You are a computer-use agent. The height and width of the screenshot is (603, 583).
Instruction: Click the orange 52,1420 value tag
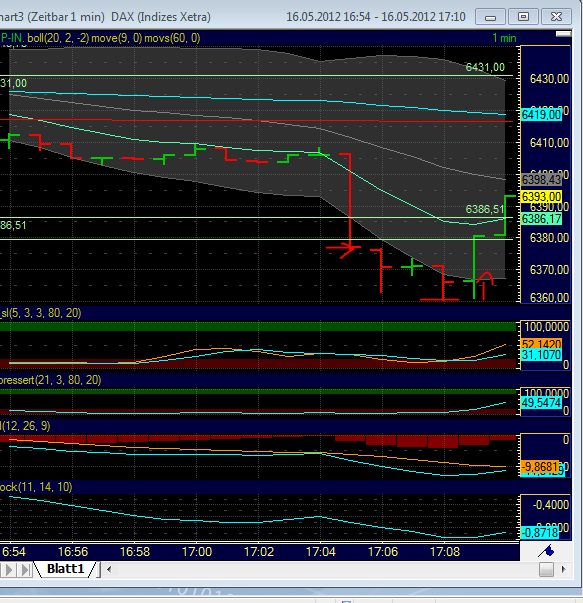[x=541, y=344]
